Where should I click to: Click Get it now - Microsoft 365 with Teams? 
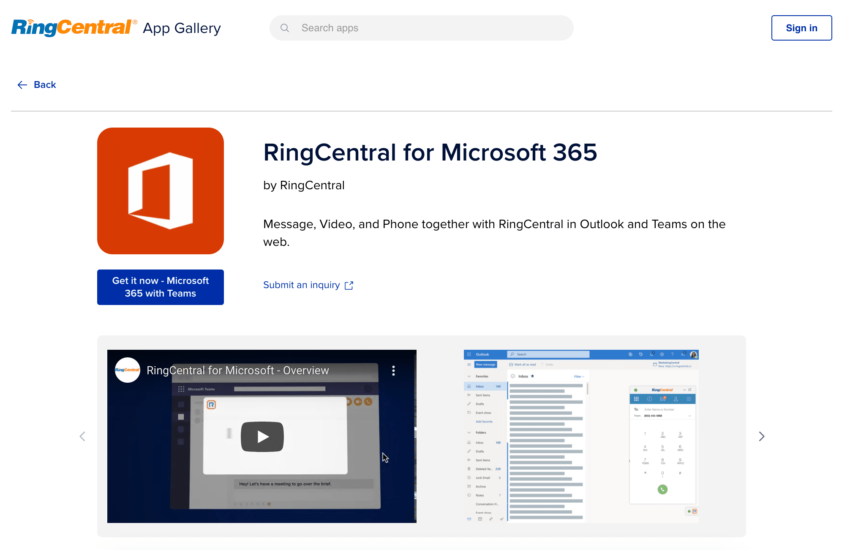160,287
